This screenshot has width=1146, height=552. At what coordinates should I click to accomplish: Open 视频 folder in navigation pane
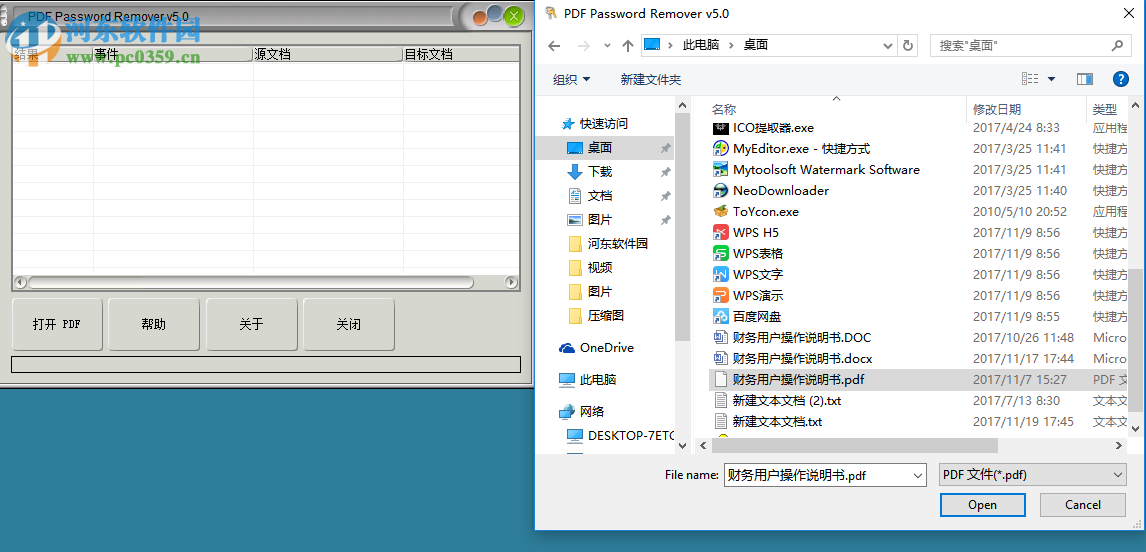(600, 268)
